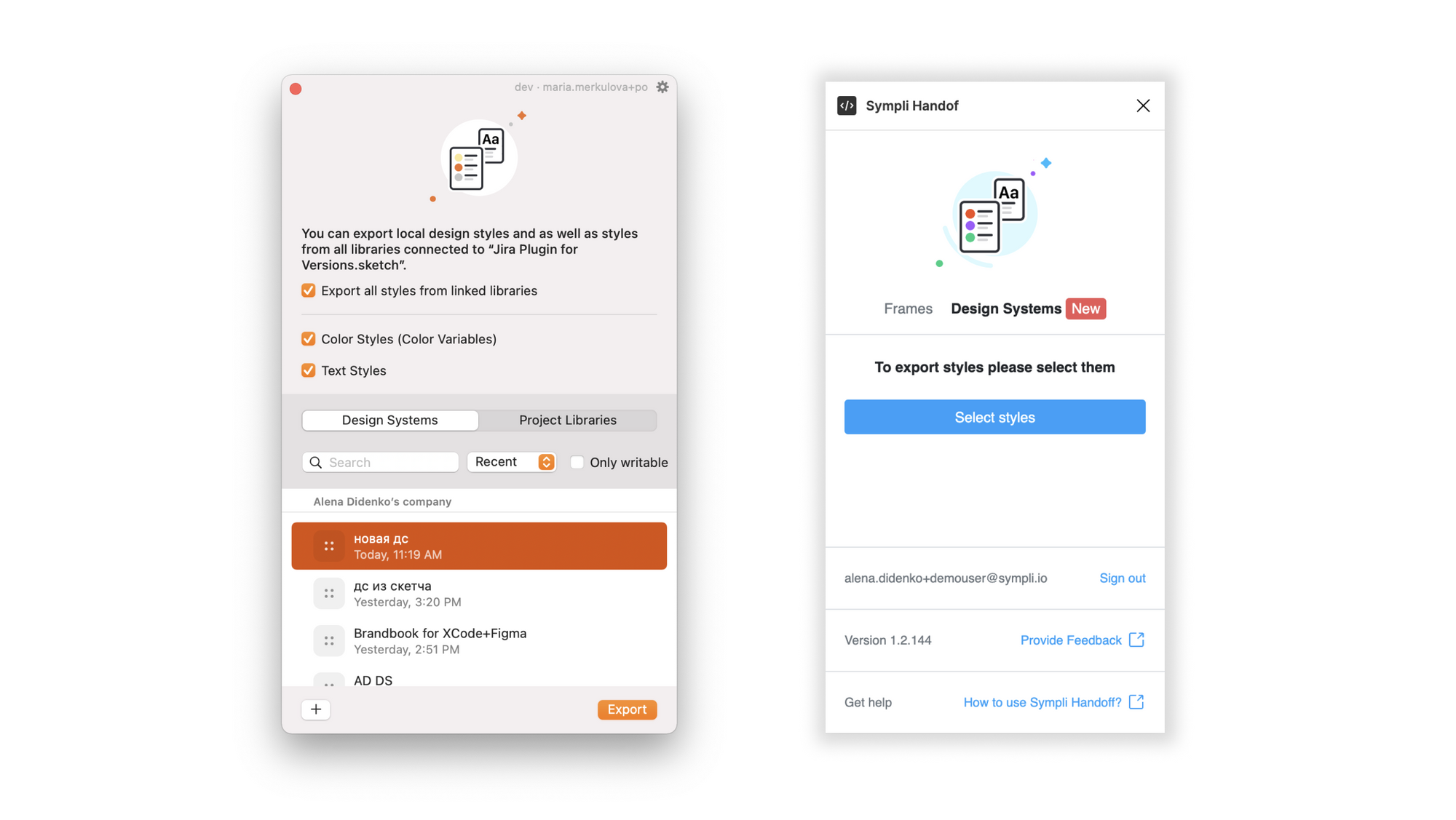This screenshot has height=820, width=1456.
Task: Switch to Project Libraries tab
Action: click(x=567, y=420)
